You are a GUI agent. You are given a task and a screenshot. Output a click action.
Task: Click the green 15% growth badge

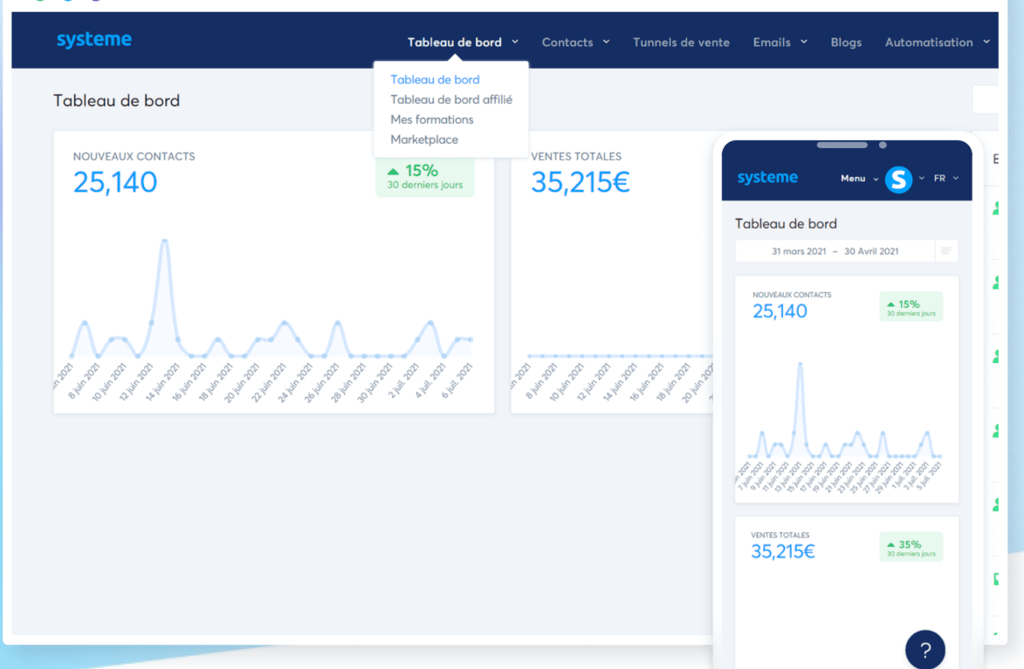click(x=424, y=177)
